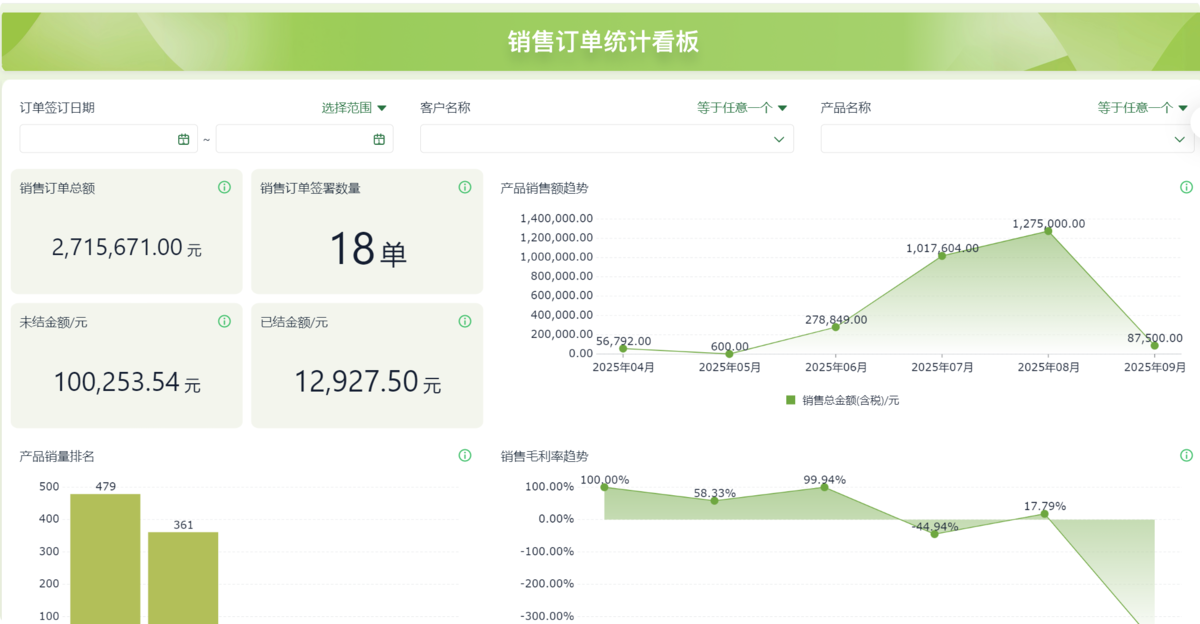Click info icon on 销售订单总额 card
This screenshot has height=624, width=1200.
(x=224, y=187)
